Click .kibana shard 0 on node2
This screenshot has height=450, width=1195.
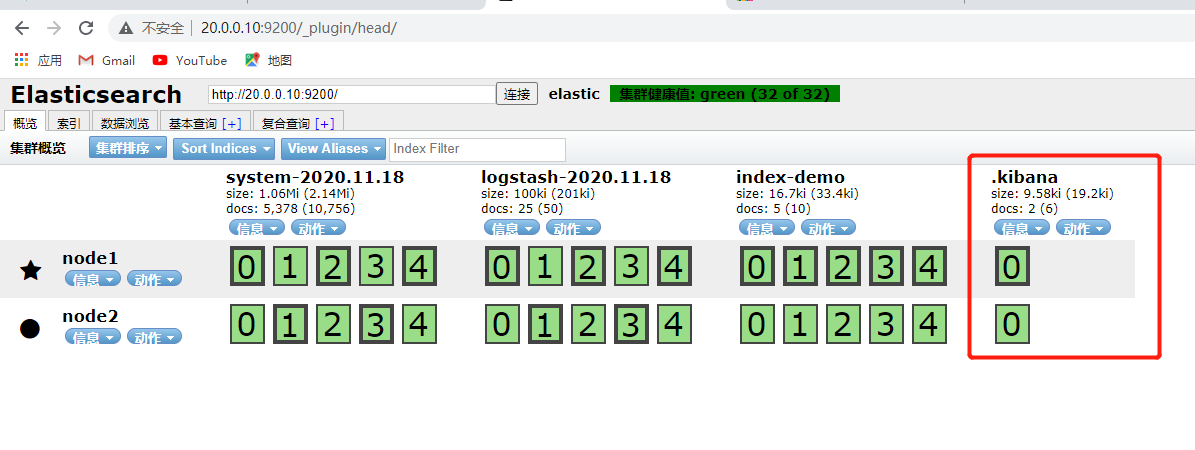coord(1011,324)
